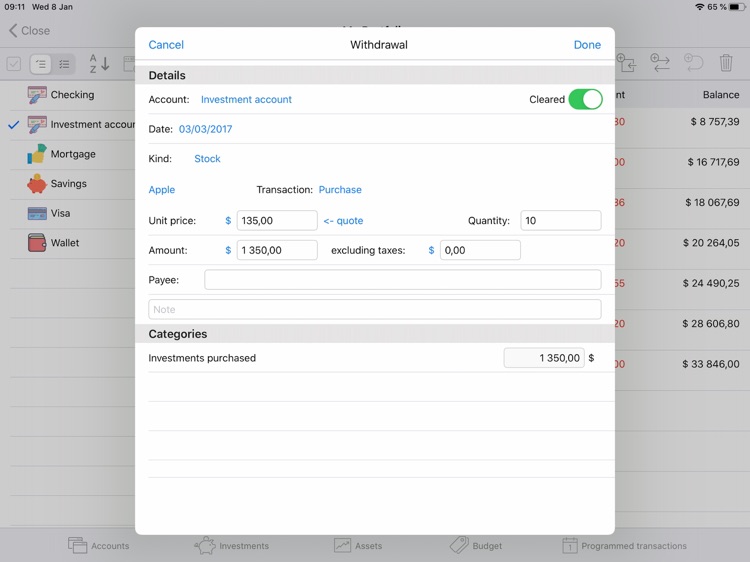Screen dimensions: 750x562
Task: Open the date picker 03/03/2017
Action: point(205,129)
